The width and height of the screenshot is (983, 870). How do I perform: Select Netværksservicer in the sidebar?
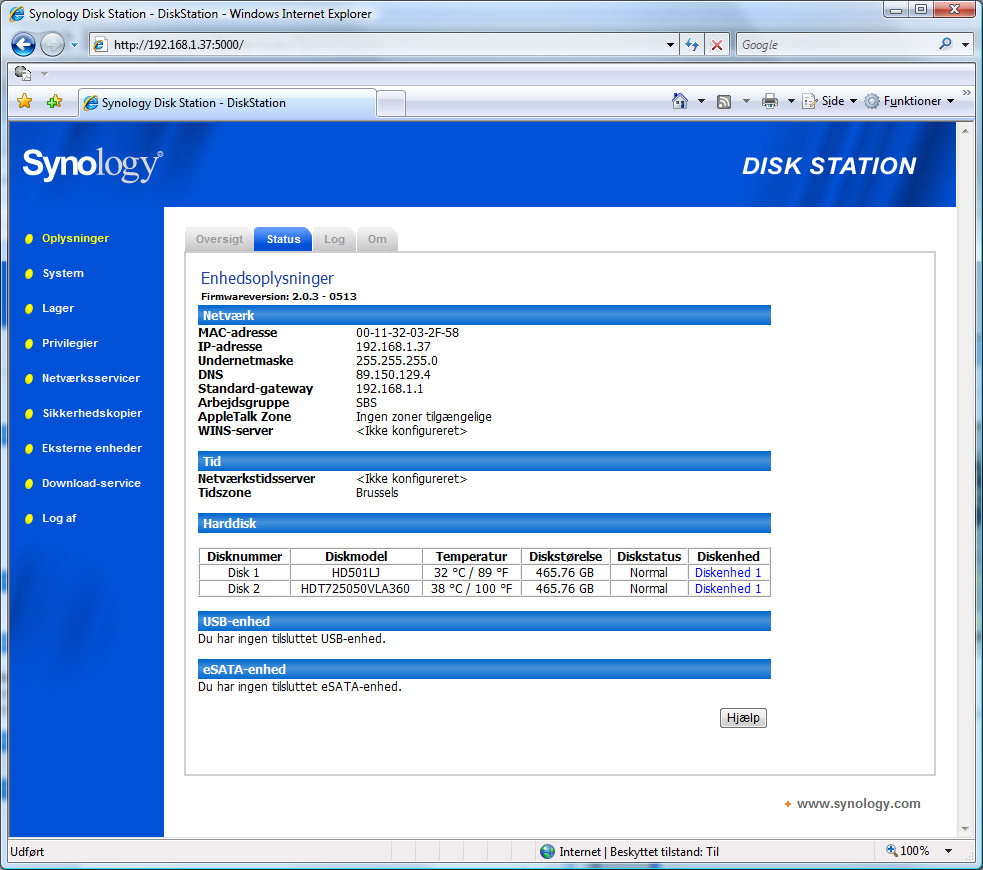91,378
